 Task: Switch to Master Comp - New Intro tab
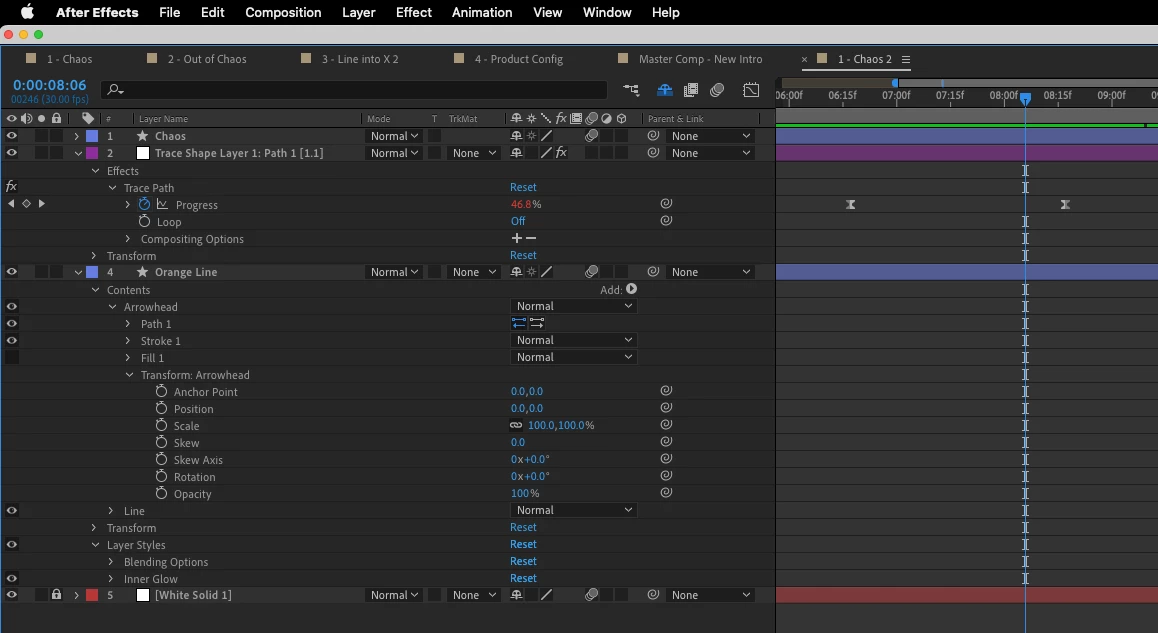click(700, 59)
